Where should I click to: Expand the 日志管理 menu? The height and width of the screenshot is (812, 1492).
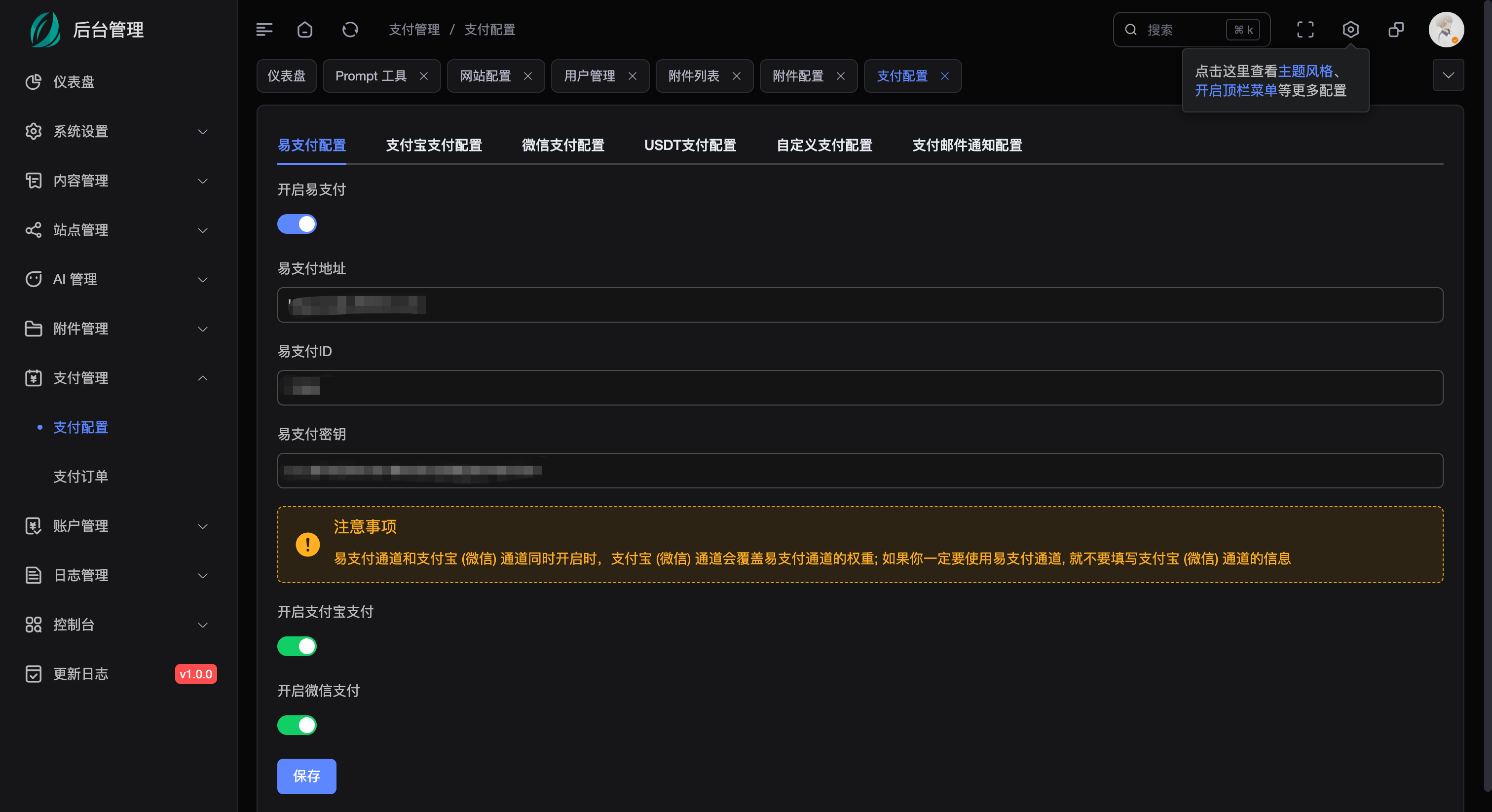pyautogui.click(x=203, y=575)
